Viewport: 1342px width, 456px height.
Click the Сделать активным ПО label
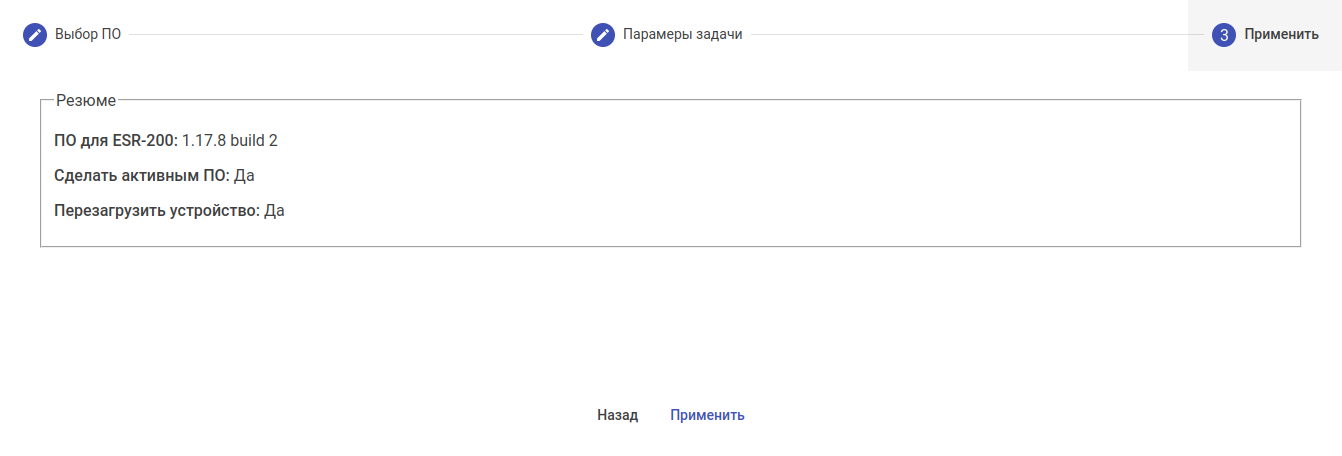[141, 176]
